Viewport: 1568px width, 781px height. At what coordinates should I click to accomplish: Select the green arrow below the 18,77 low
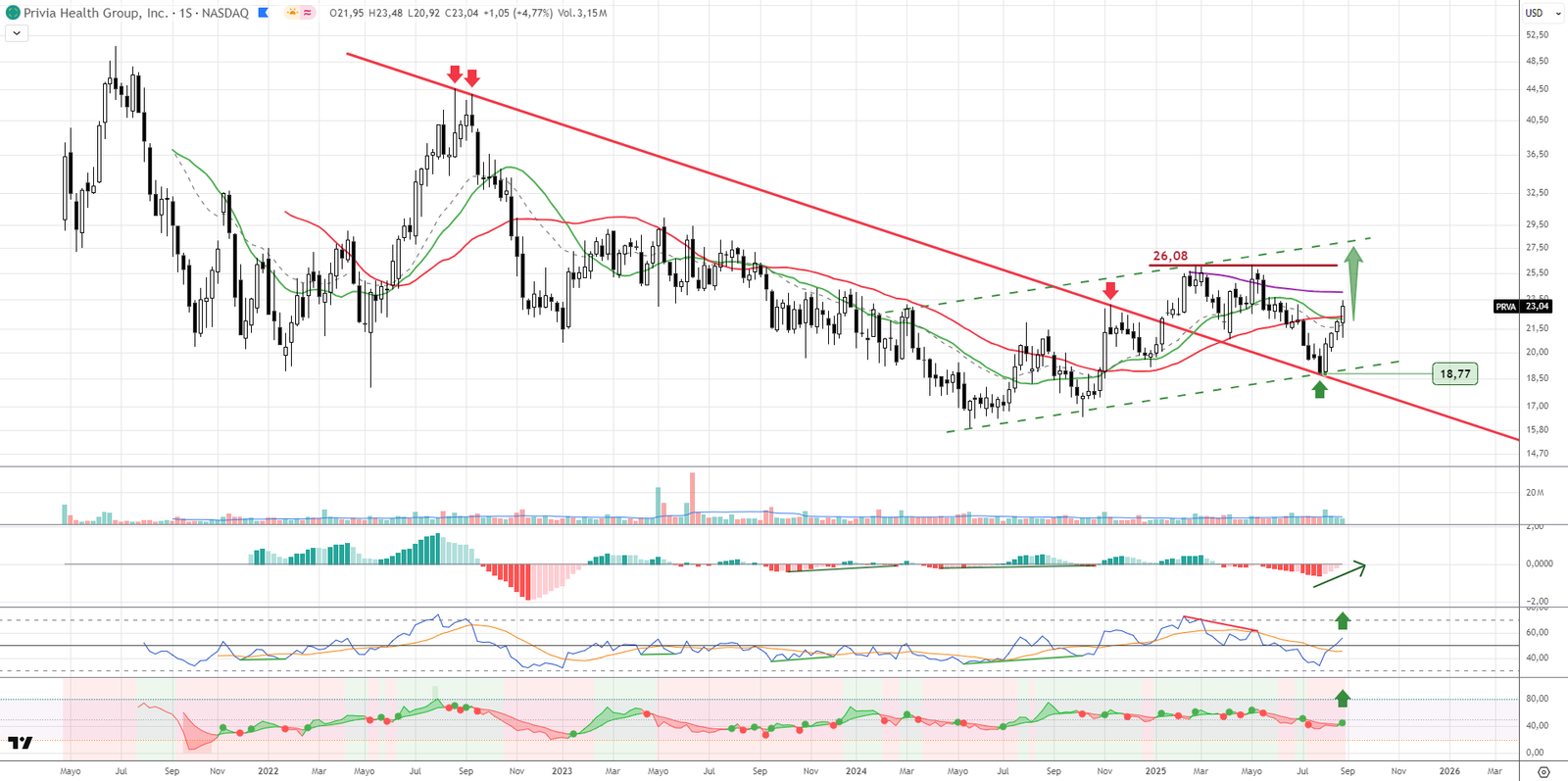pyautogui.click(x=1319, y=389)
